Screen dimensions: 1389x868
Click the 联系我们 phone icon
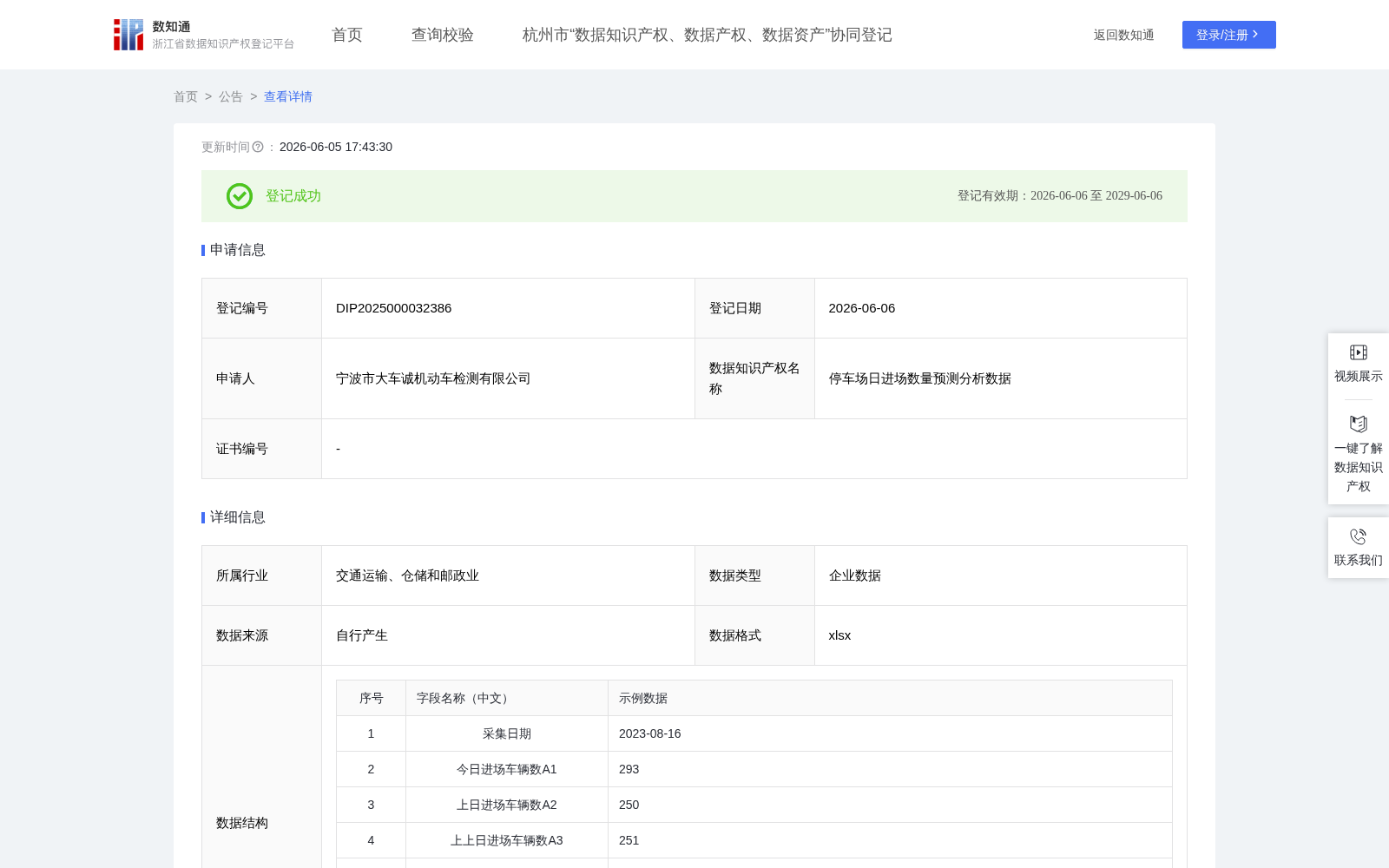[x=1359, y=536]
